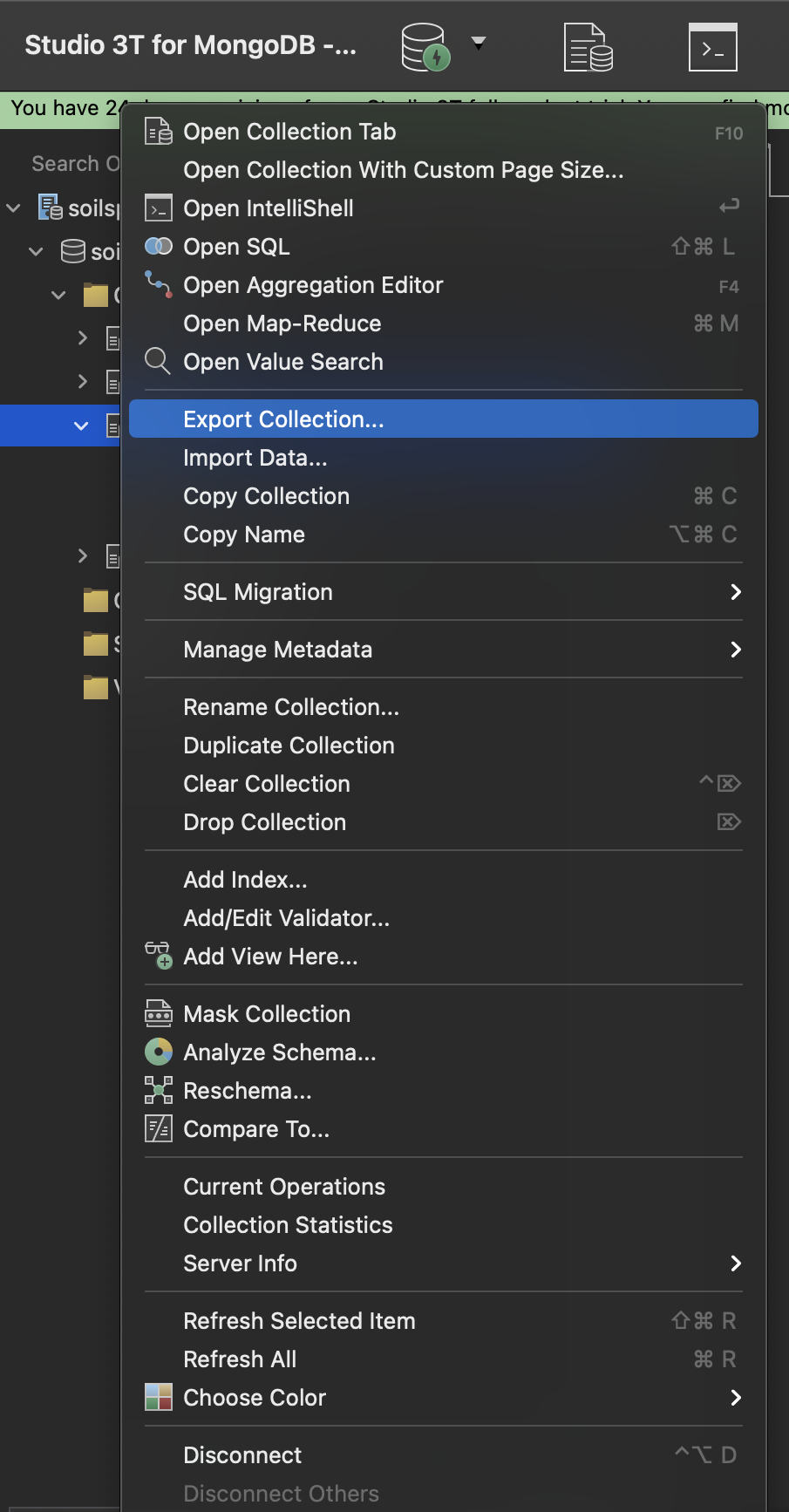The width and height of the screenshot is (789, 1512).
Task: Launch Open Aggregation Editor
Action: click(x=313, y=285)
